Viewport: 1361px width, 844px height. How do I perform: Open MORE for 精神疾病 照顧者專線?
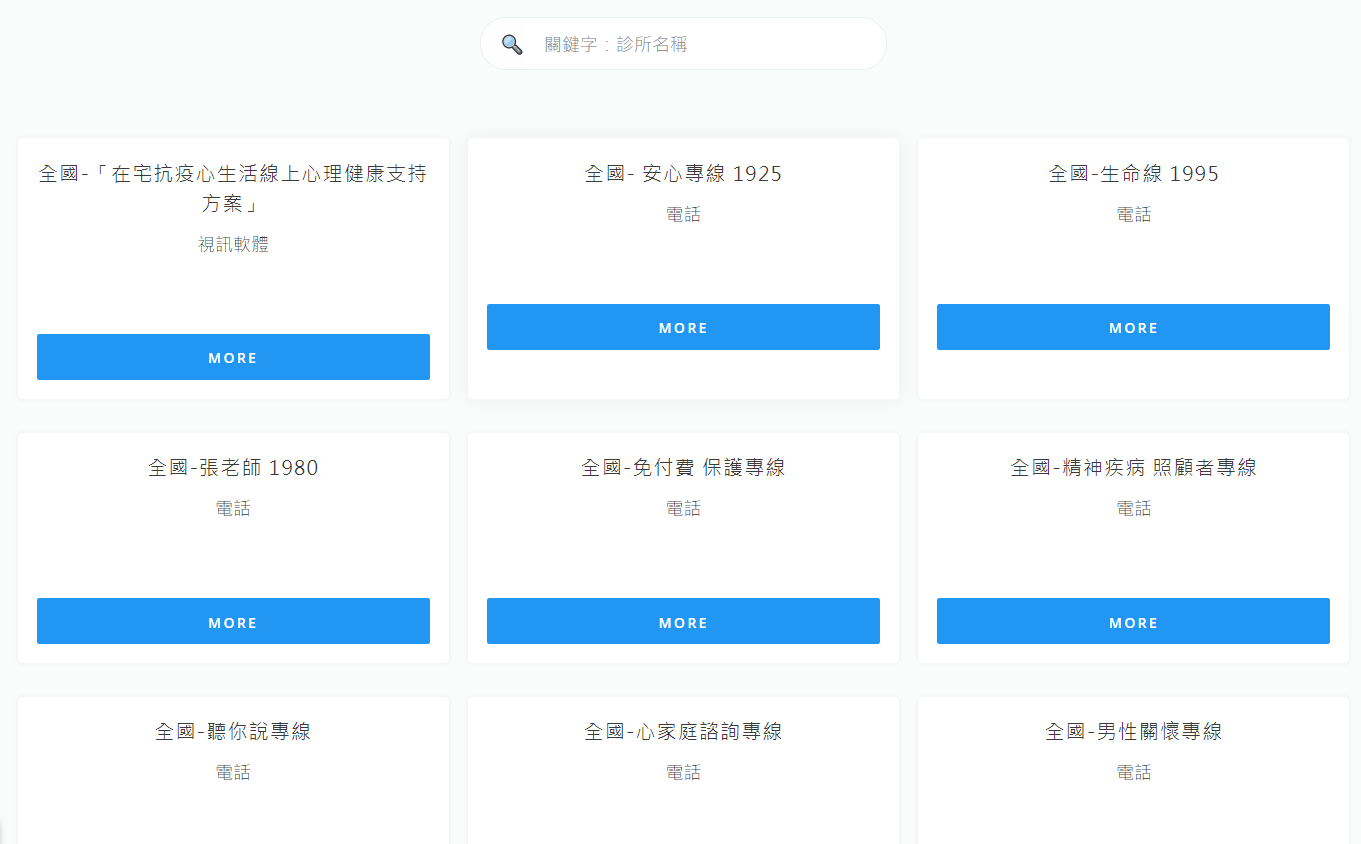tap(1133, 621)
